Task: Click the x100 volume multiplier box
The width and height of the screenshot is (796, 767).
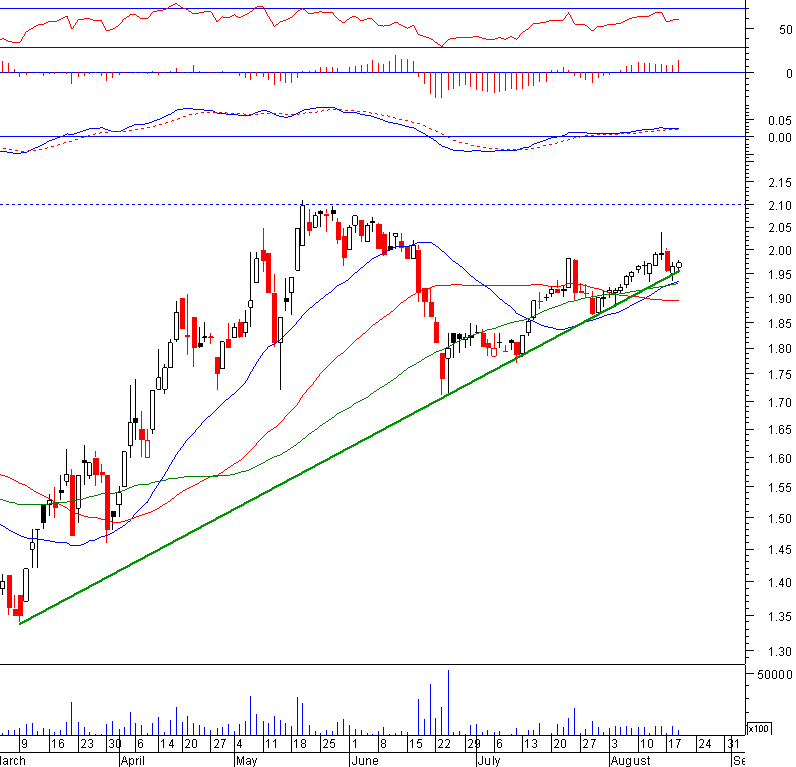Action: tap(759, 728)
